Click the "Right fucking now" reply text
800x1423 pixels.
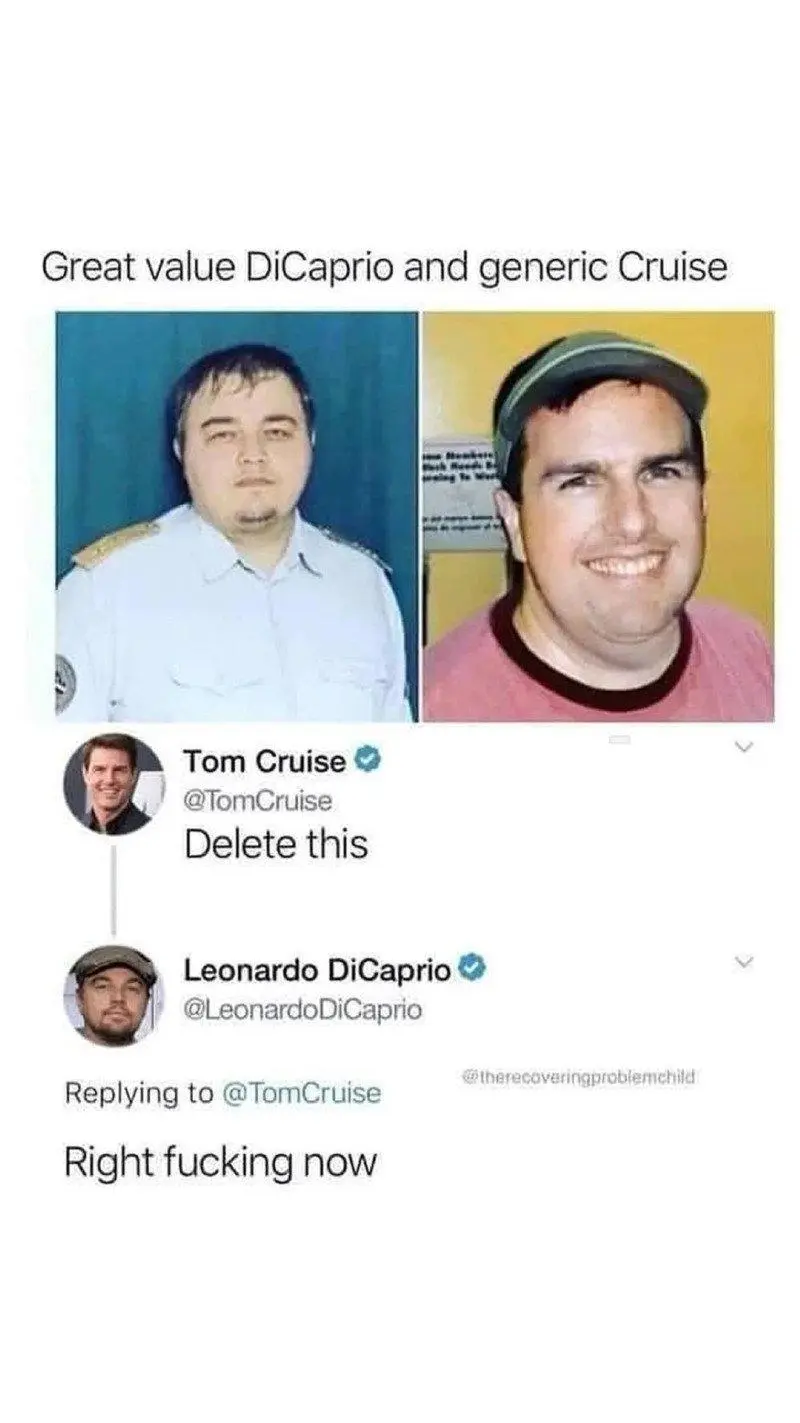(x=221, y=1164)
